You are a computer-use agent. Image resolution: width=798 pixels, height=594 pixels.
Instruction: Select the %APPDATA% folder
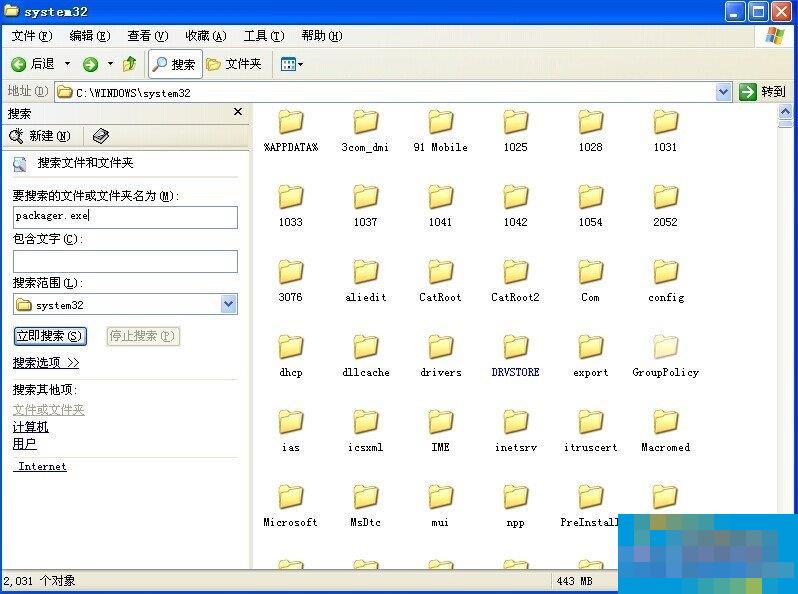(291, 131)
